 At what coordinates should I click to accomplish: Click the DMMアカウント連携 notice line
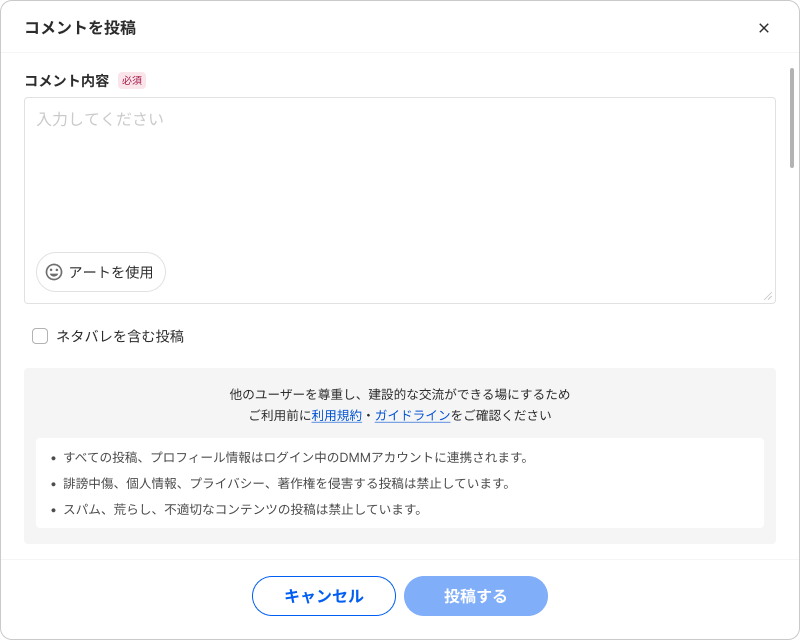coord(295,458)
